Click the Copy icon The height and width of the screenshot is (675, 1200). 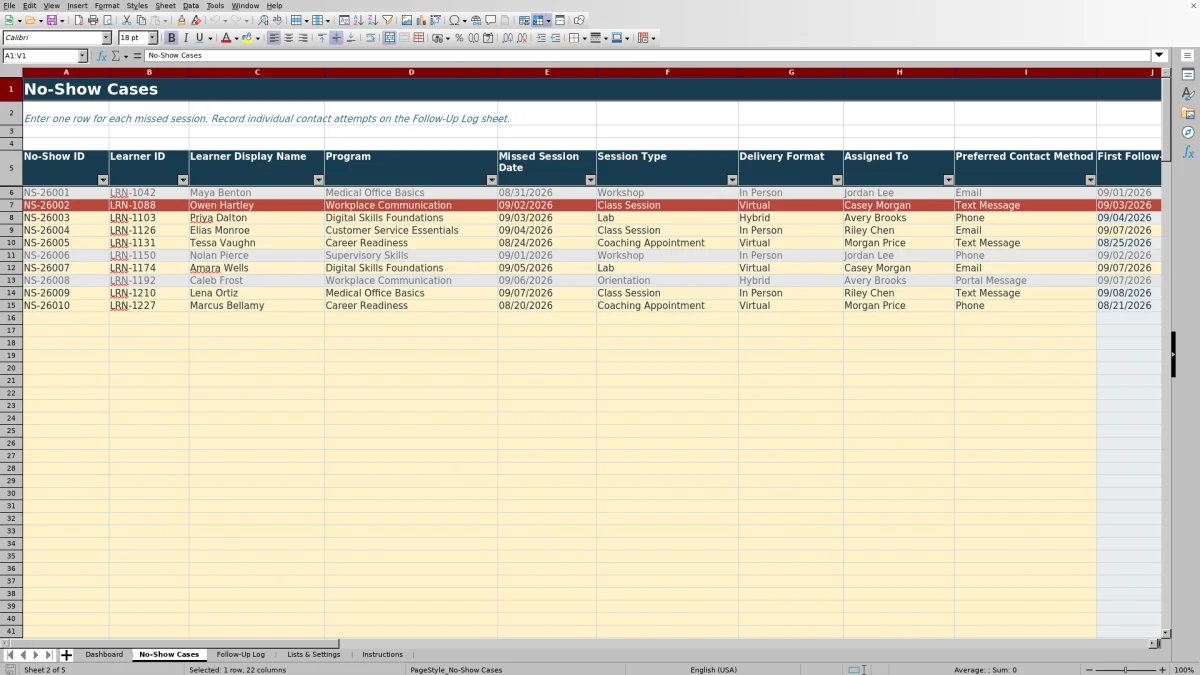[141, 20]
